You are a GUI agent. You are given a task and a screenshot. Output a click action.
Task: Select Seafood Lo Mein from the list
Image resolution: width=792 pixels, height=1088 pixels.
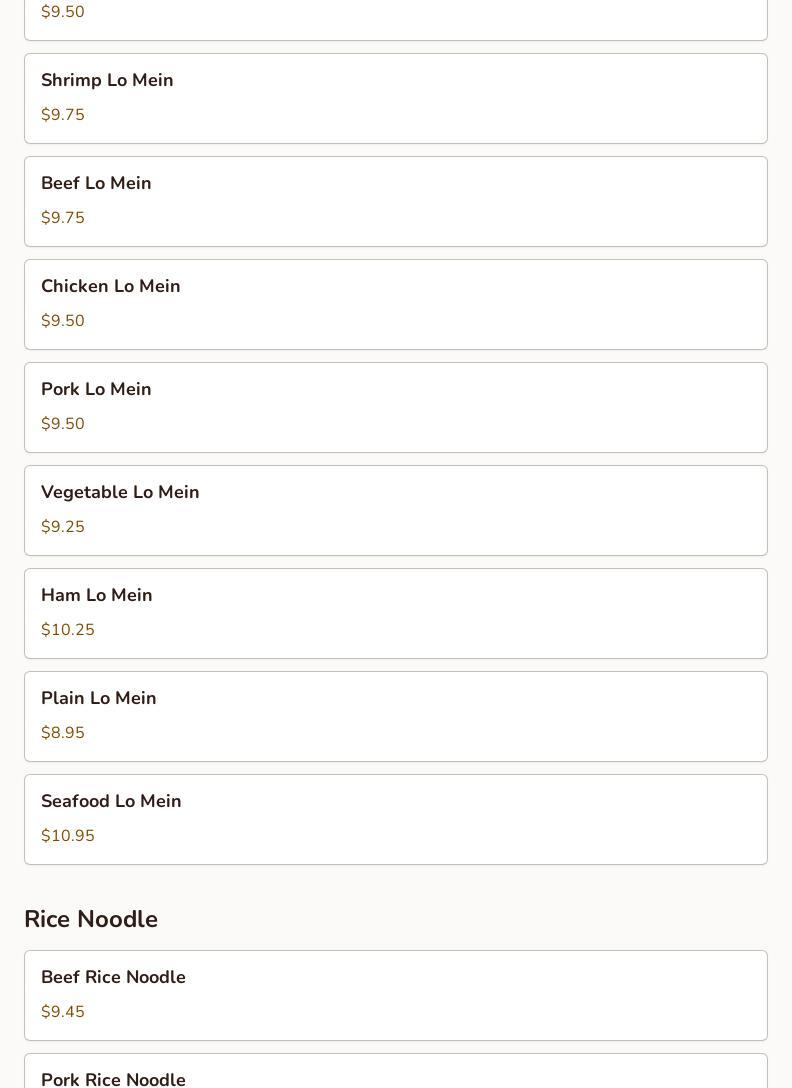coord(111,801)
